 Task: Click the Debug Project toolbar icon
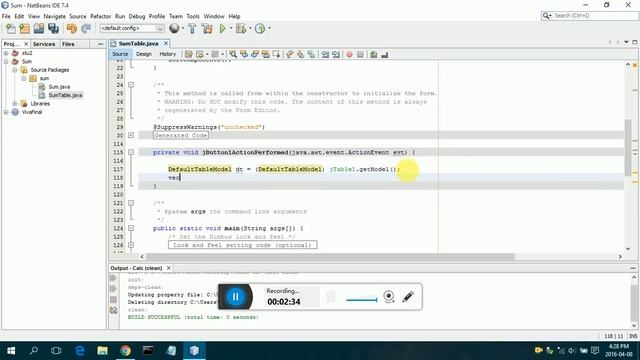(x=241, y=29)
